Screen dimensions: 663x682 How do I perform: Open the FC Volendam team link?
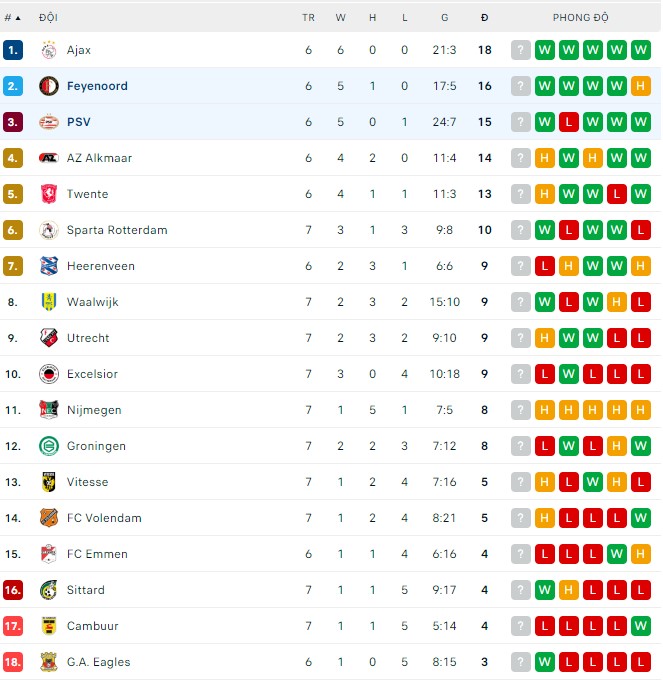pyautogui.click(x=104, y=518)
